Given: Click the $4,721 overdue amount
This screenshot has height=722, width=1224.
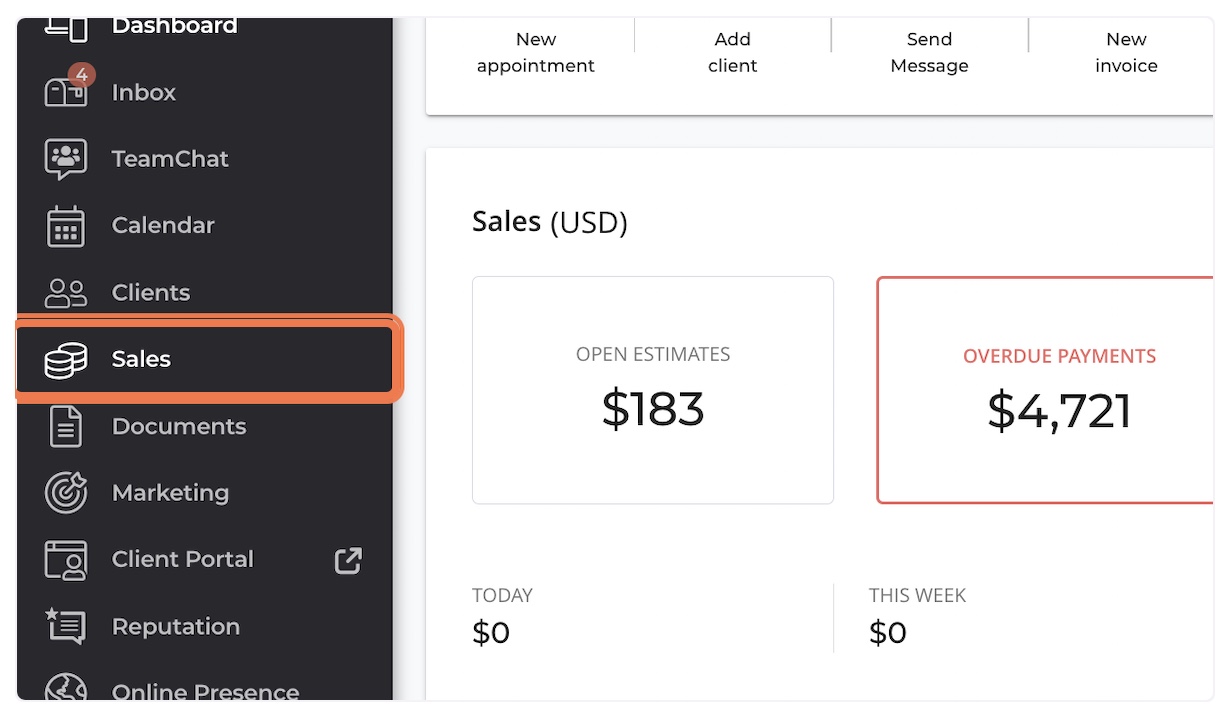Looking at the screenshot, I should point(1059,411).
